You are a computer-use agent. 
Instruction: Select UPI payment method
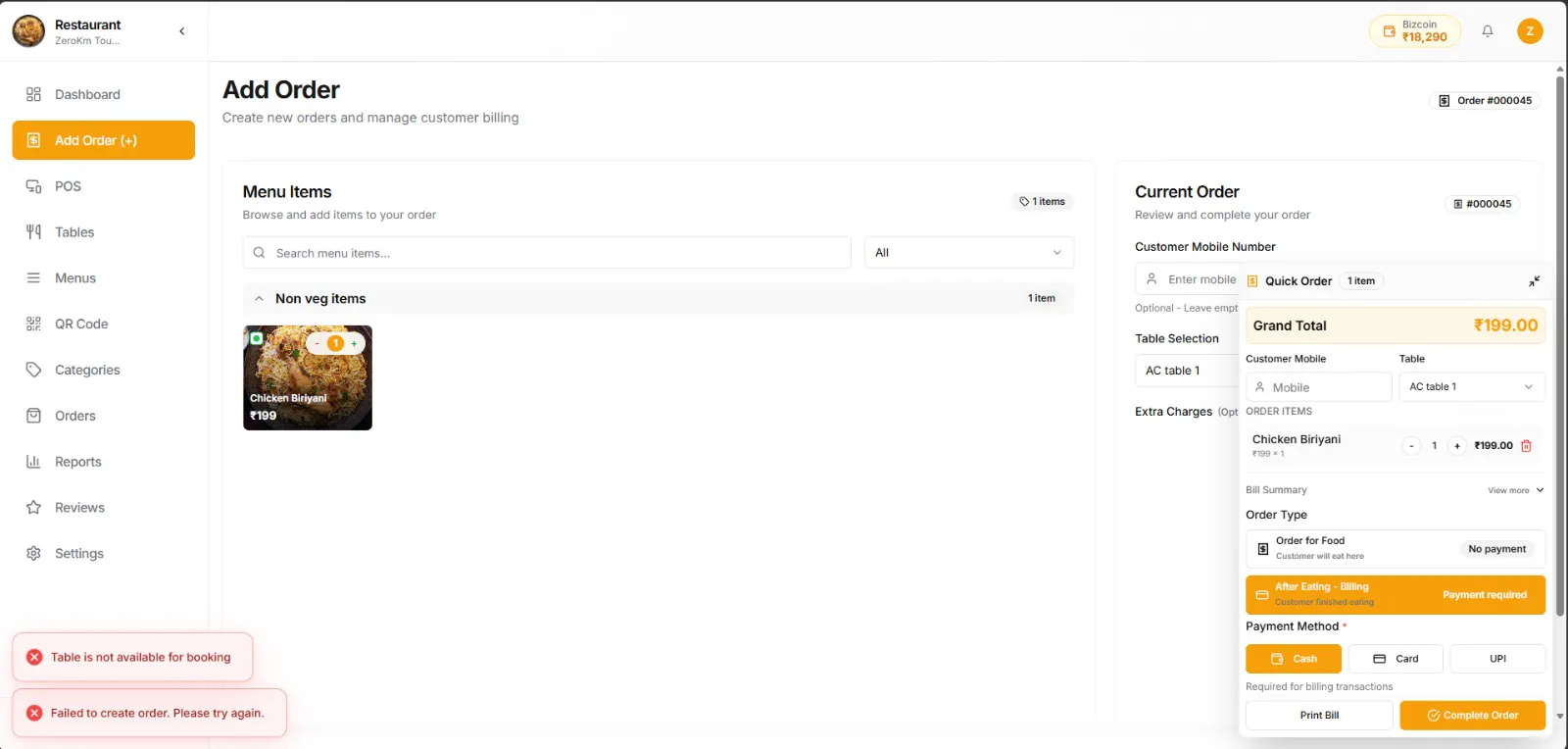point(1497,659)
